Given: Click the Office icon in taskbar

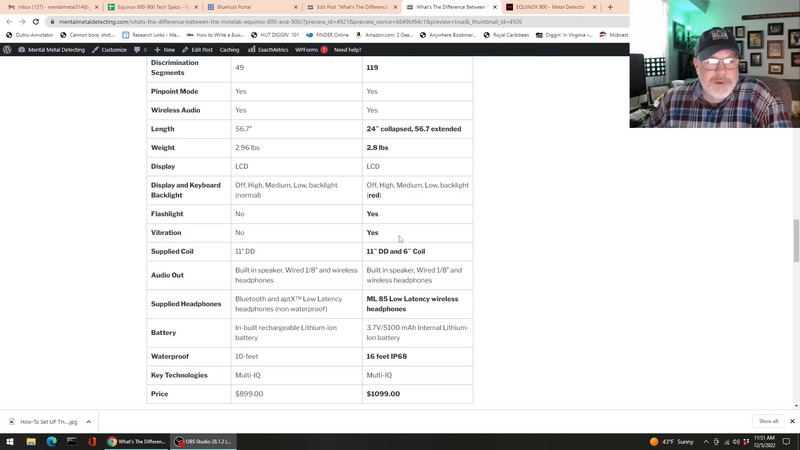Looking at the screenshot, I should click(91, 441).
